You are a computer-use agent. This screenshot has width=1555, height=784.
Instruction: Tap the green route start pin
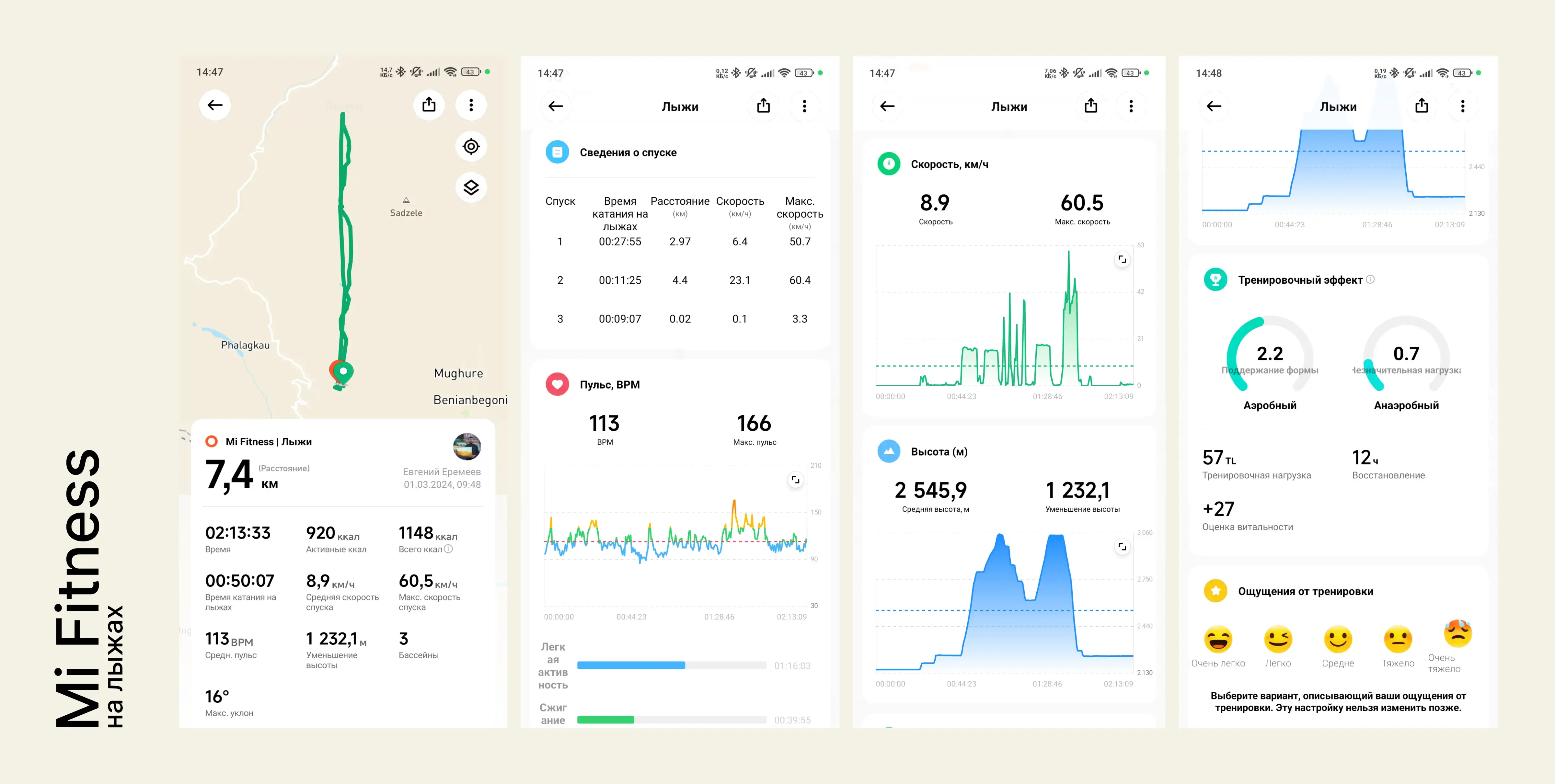[343, 372]
